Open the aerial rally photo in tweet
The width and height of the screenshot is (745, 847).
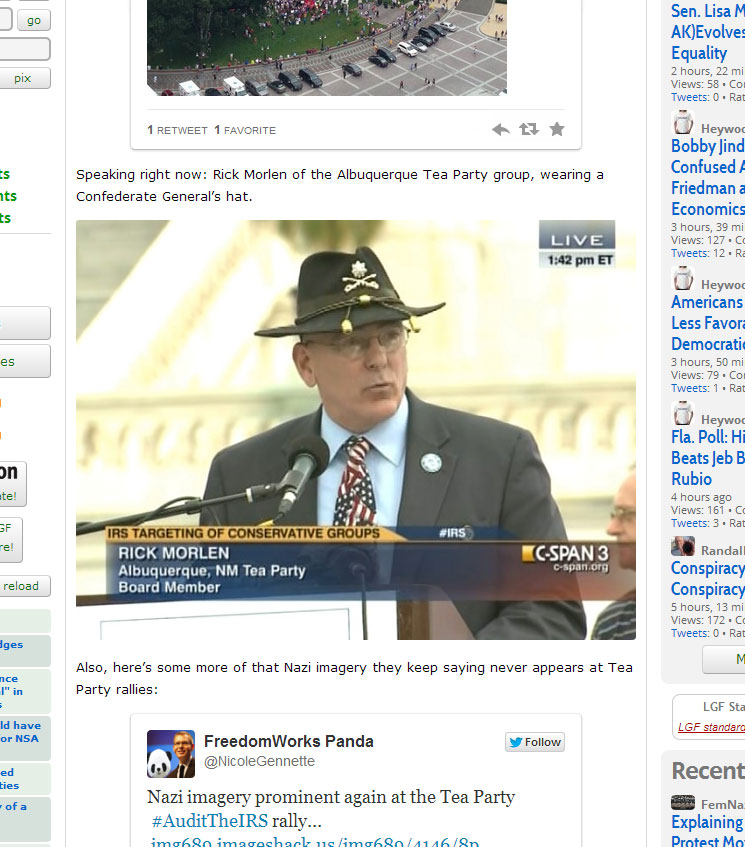pyautogui.click(x=326, y=47)
